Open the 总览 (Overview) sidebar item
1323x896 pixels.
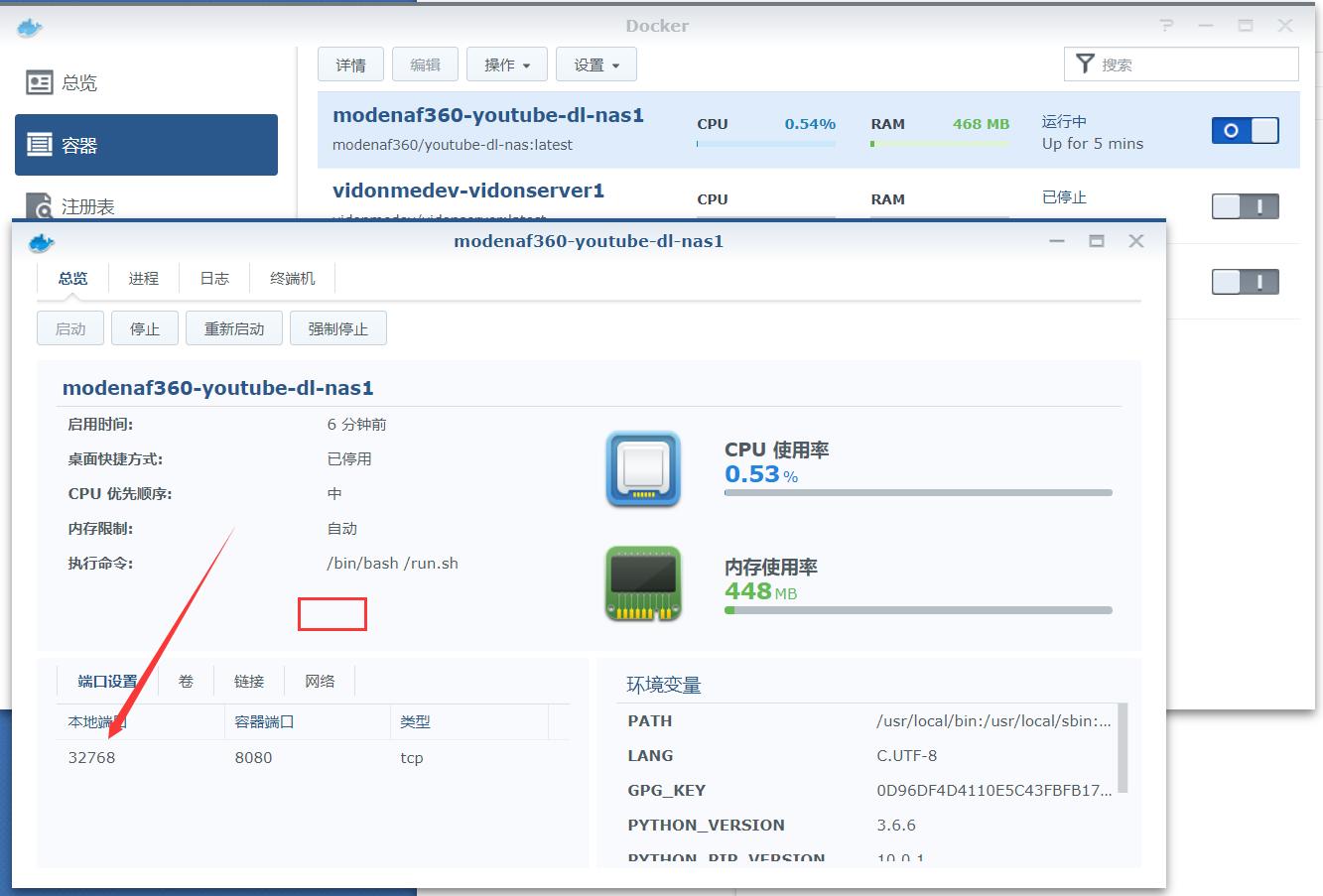tap(63, 82)
